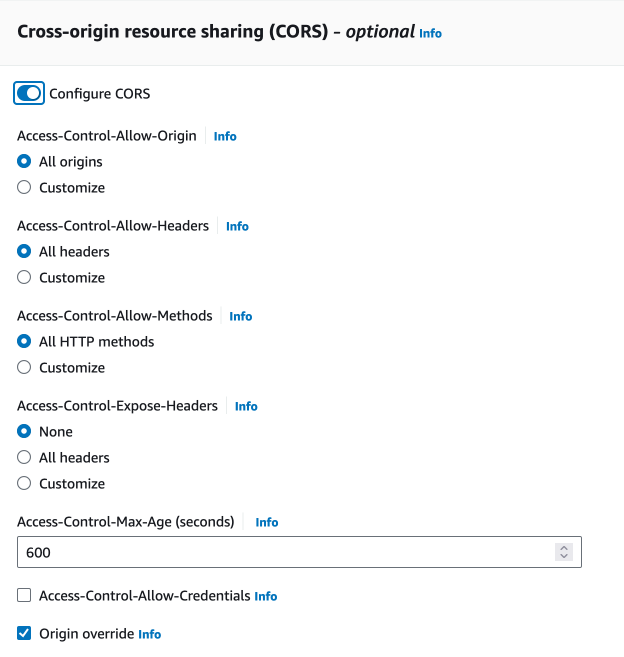This screenshot has height=657, width=624.
Task: Choose Customize under Access-Control-Expose-Headers
Action: pos(25,483)
